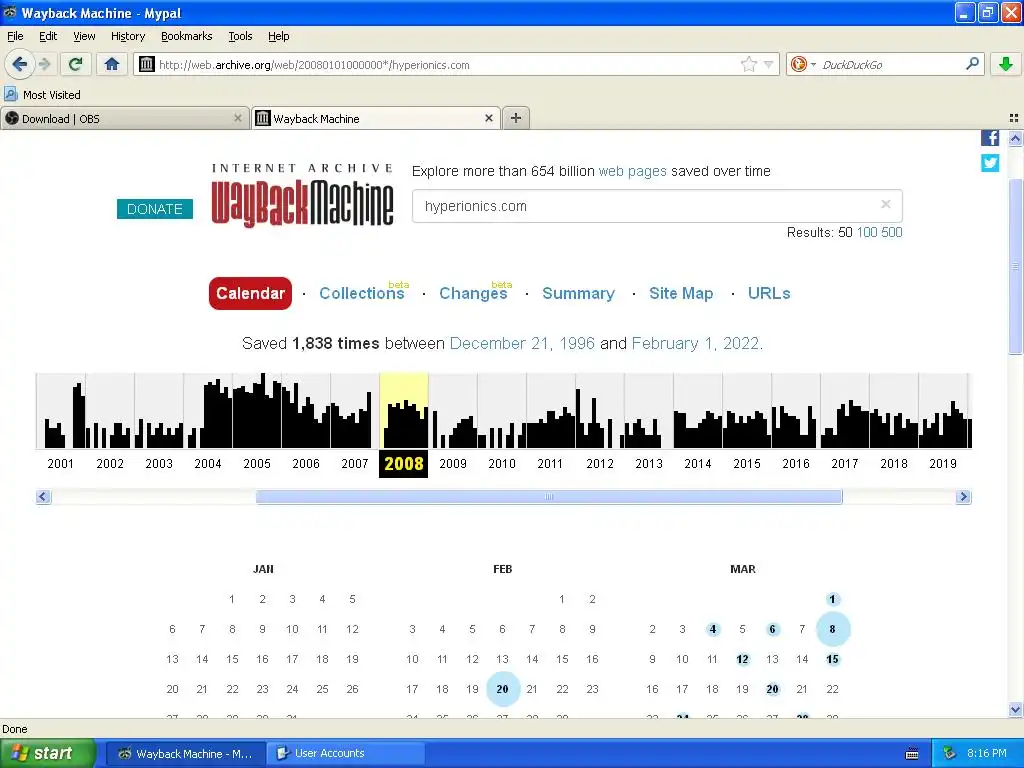Show all tabs grid icon

click(1014, 118)
